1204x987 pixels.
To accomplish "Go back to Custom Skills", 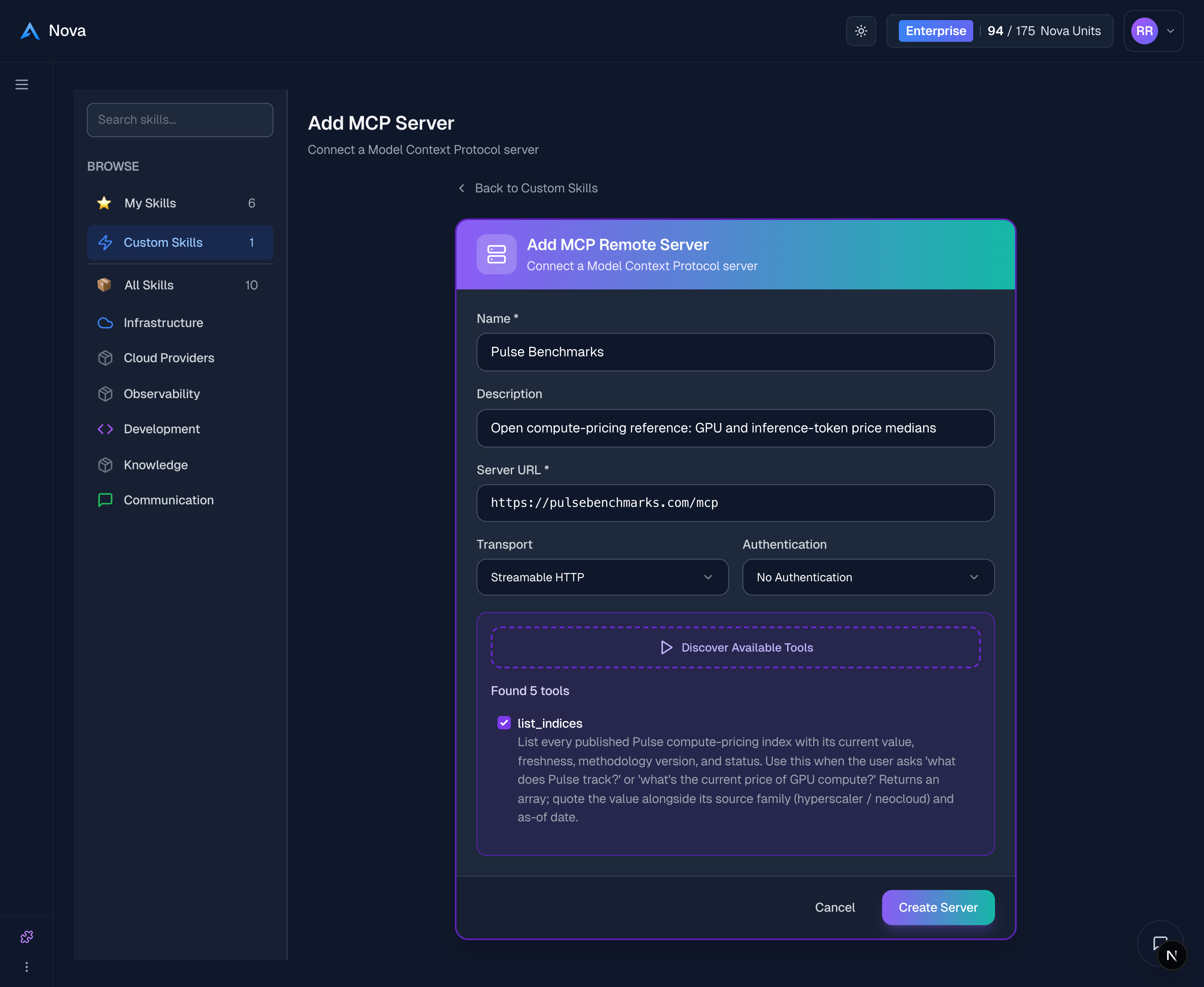I will click(x=528, y=188).
